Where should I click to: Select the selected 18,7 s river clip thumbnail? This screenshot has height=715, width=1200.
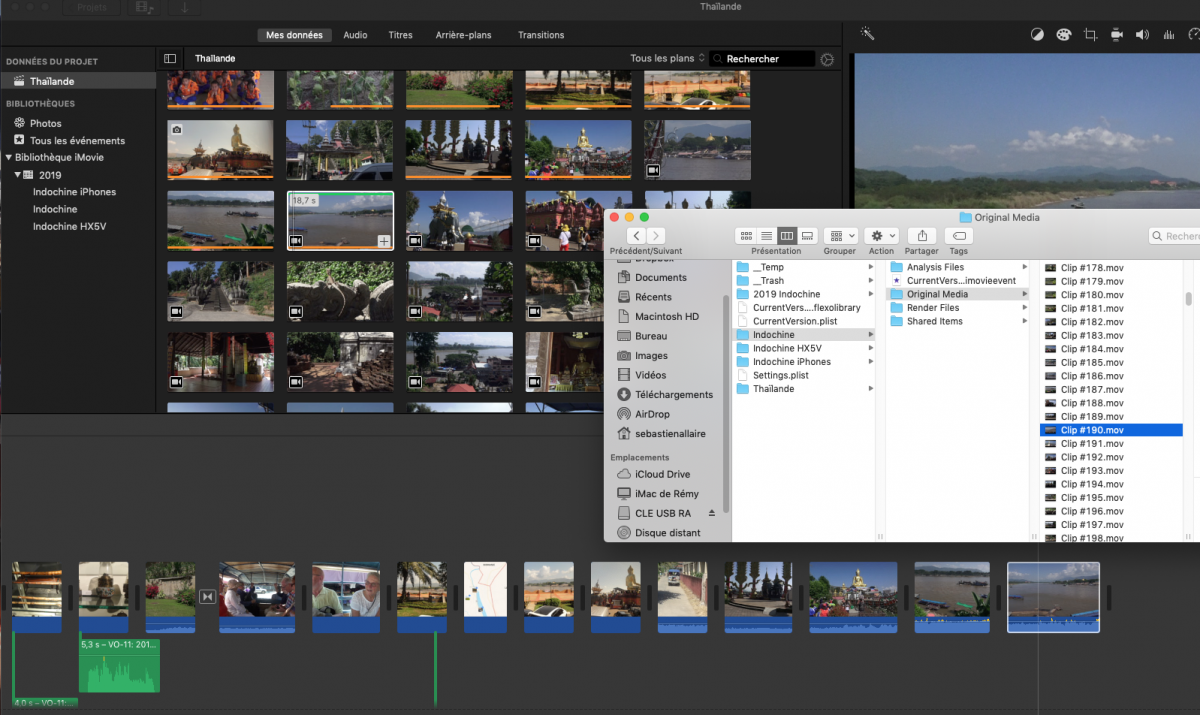click(340, 221)
